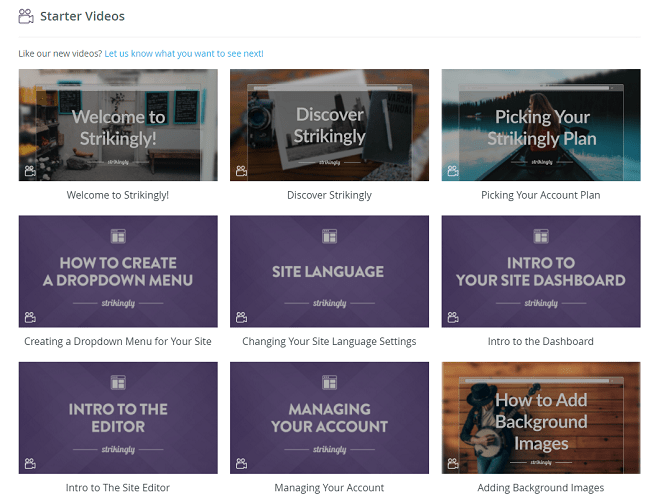Click camera icon on Site Dashboard thumbnail
663x500 pixels.
click(453, 317)
